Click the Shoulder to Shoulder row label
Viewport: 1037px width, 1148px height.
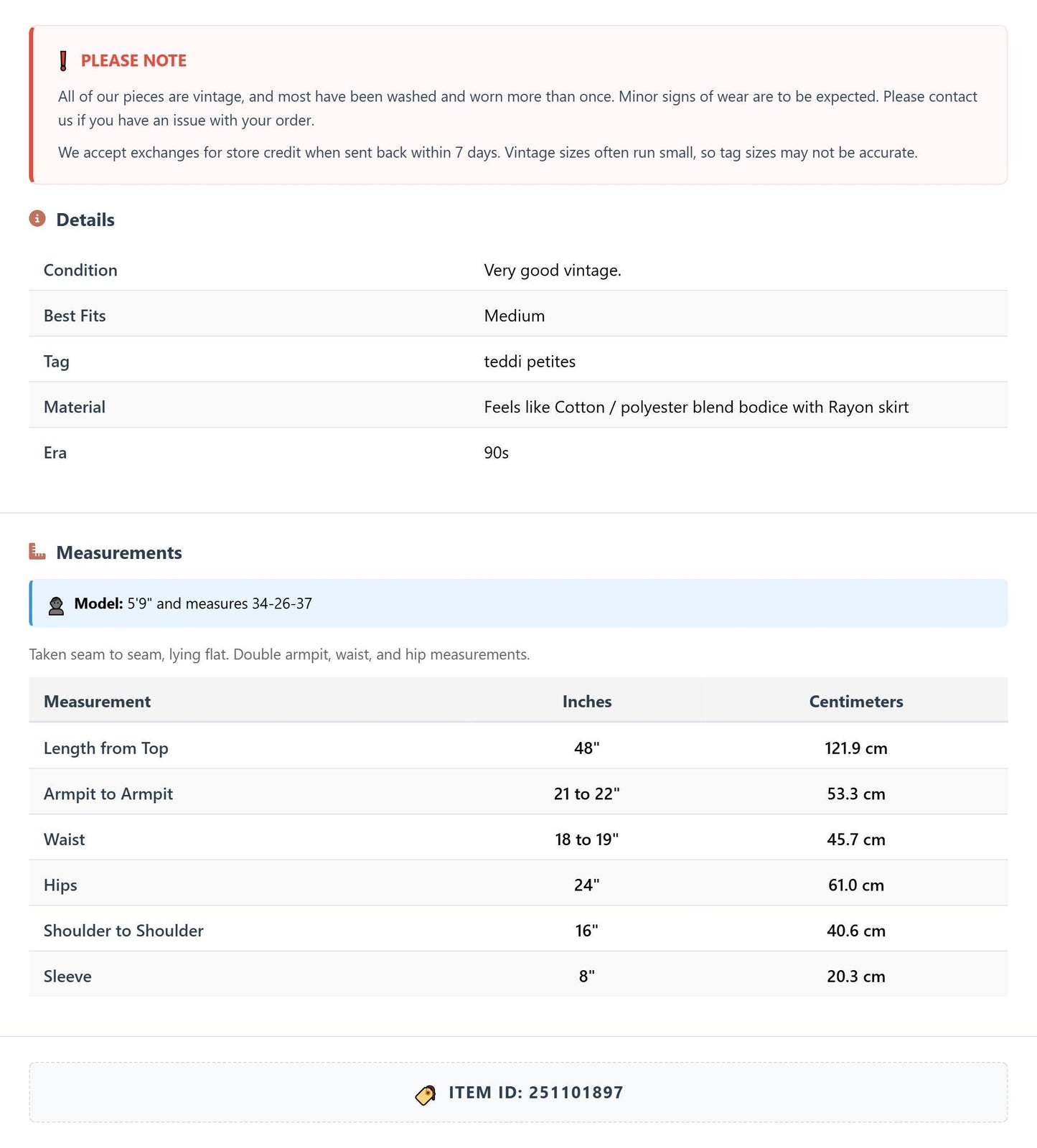(x=123, y=931)
